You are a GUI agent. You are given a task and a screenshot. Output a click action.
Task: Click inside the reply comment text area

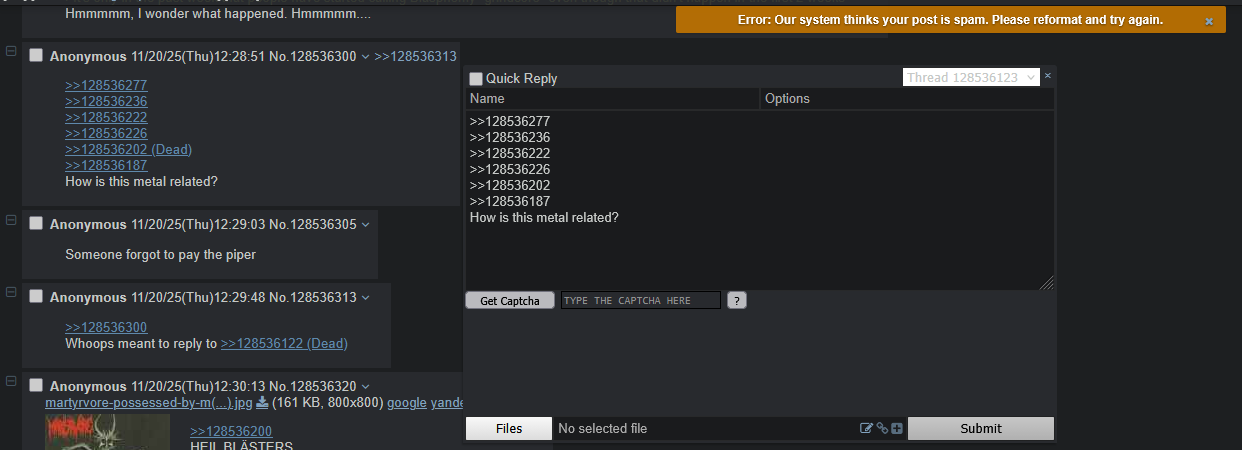(x=759, y=200)
